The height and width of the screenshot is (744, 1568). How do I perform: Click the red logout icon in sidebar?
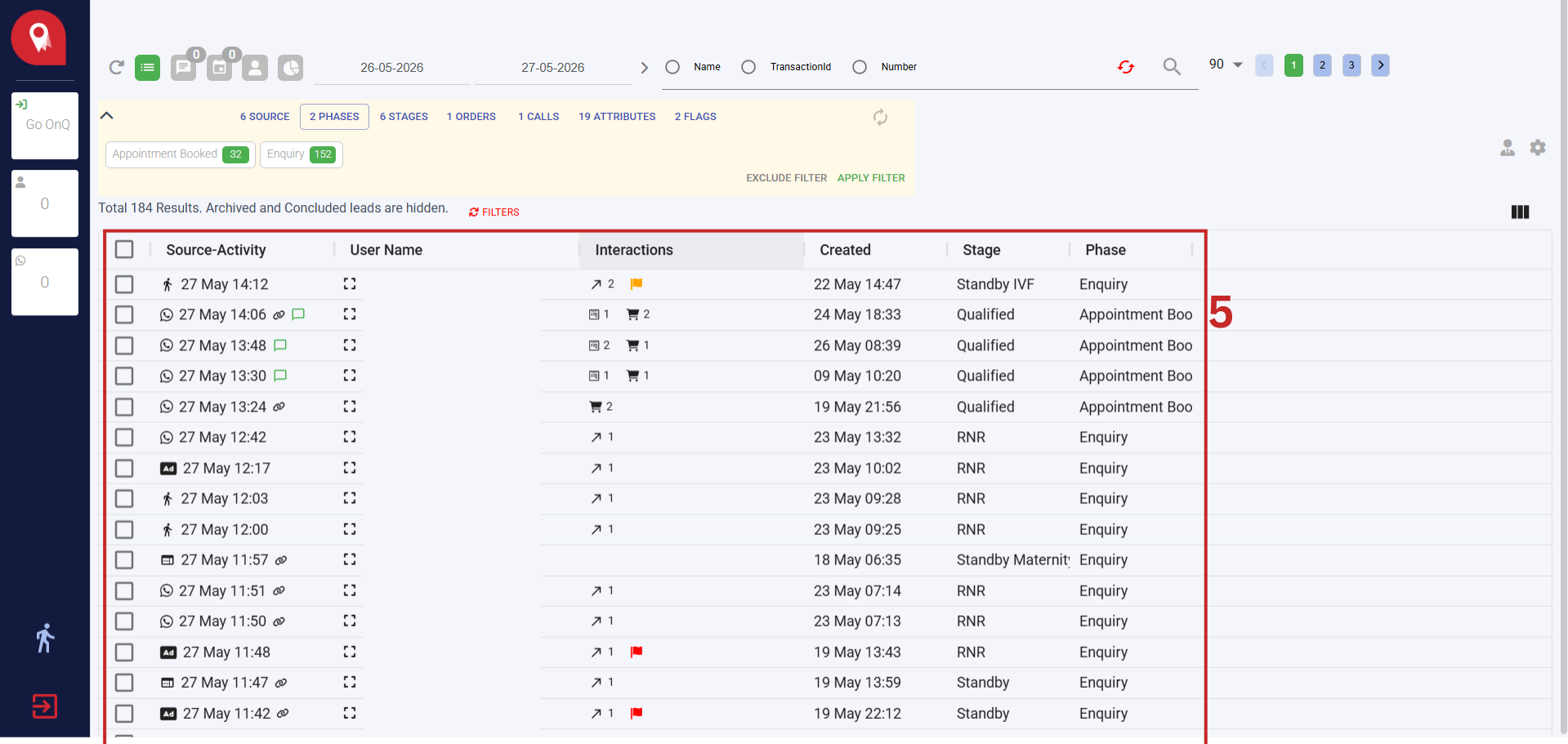45,706
